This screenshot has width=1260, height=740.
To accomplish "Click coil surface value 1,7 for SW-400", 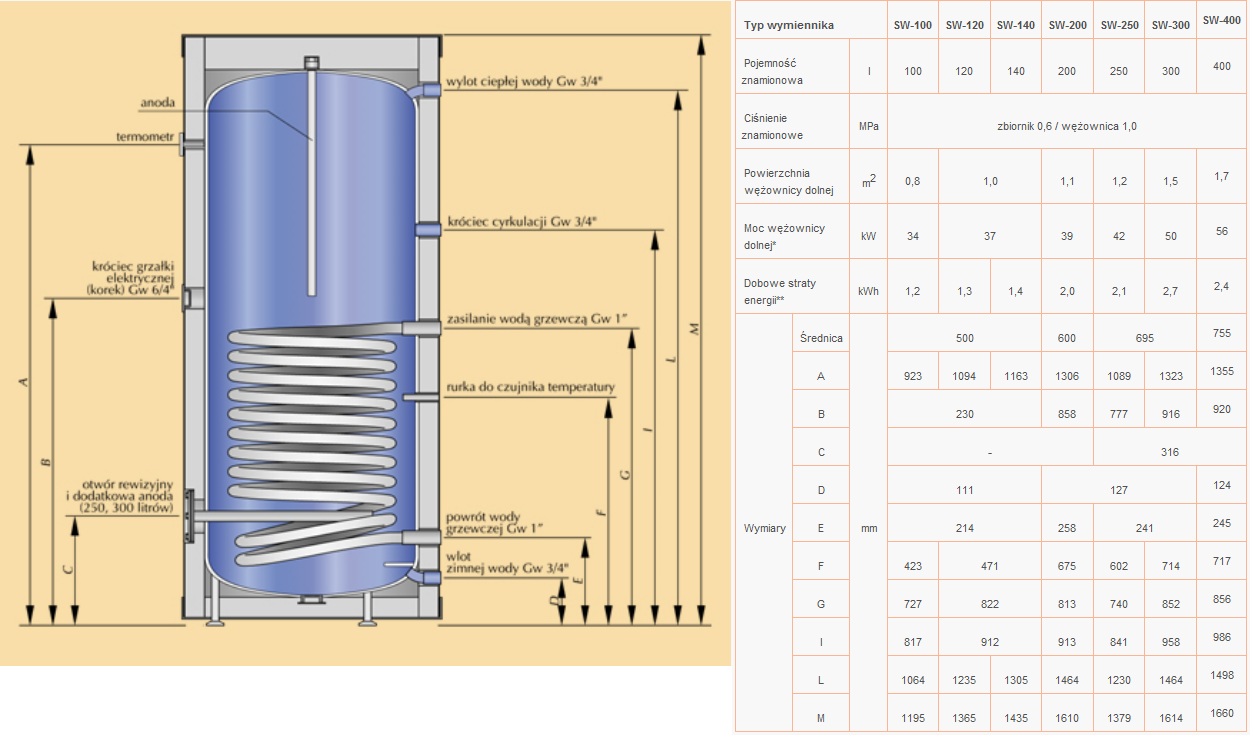I will pos(1222,176).
